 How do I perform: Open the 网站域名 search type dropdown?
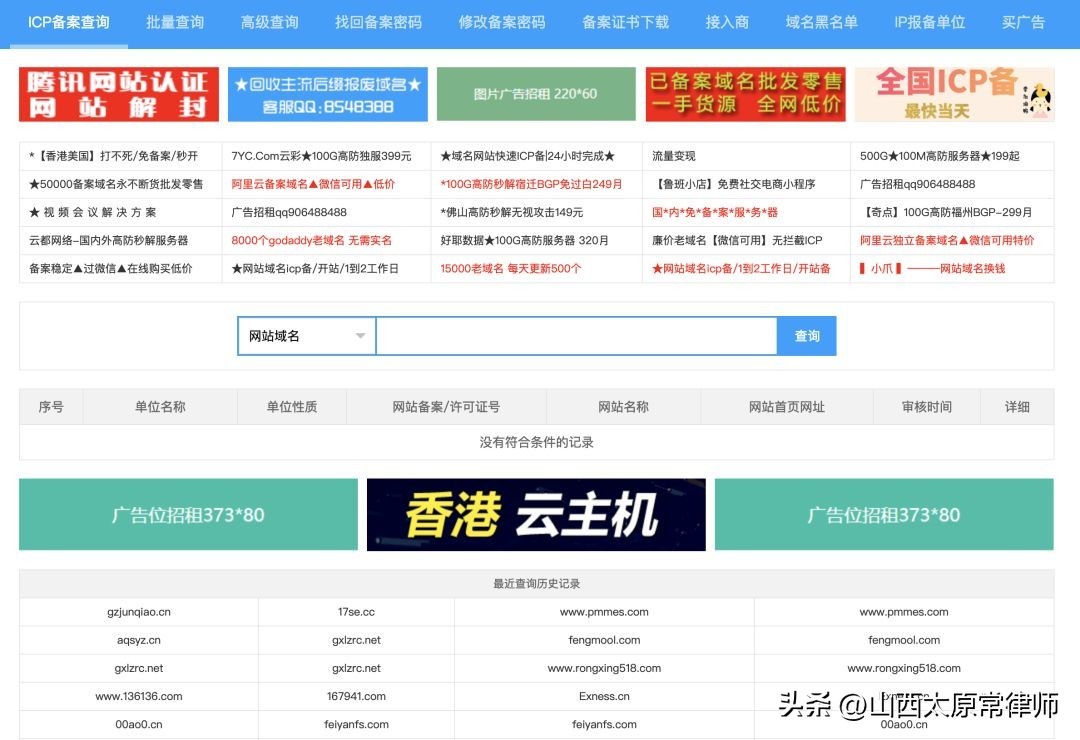tap(303, 336)
